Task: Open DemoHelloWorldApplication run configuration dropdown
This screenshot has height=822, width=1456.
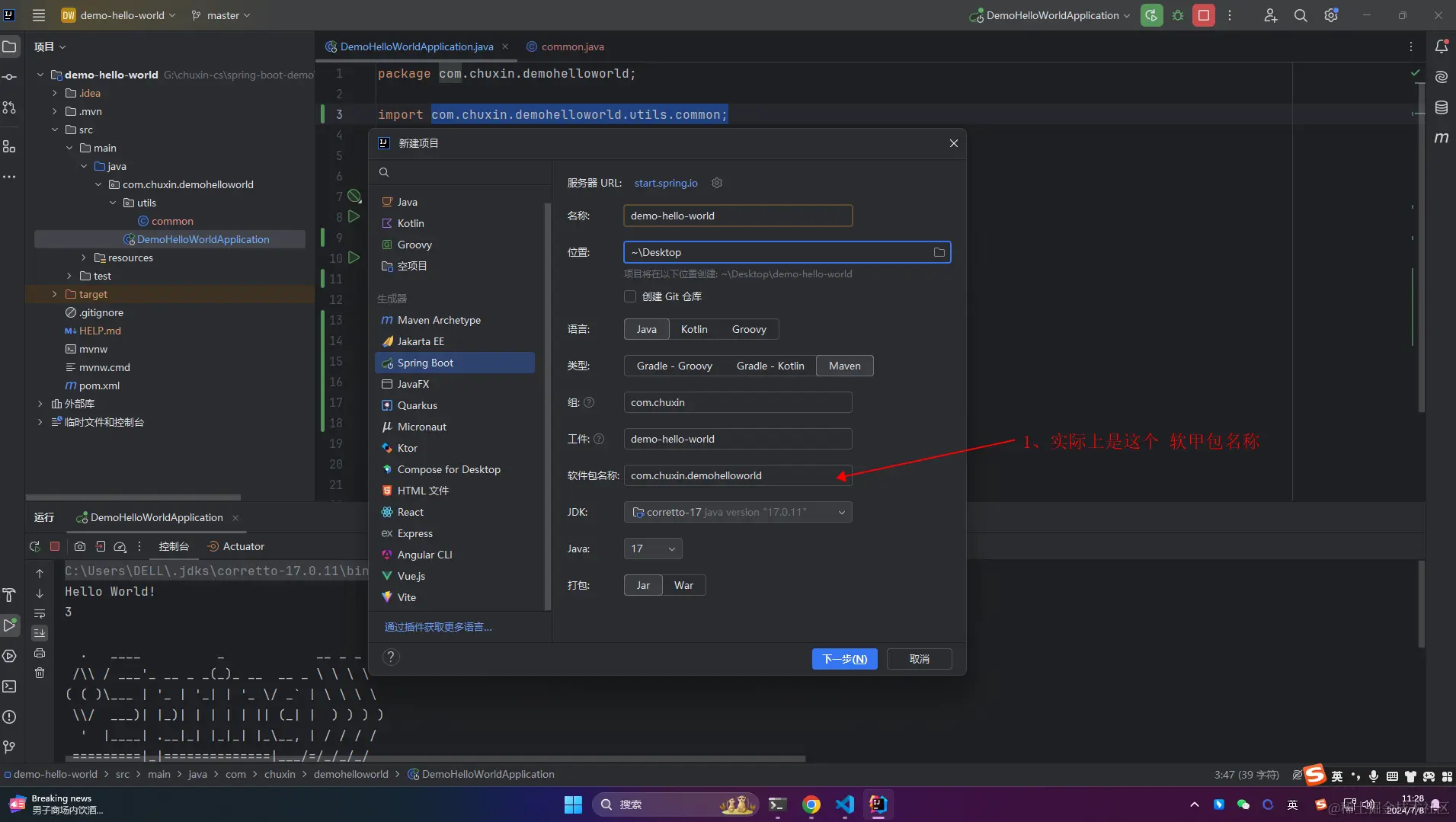Action: tap(1050, 15)
